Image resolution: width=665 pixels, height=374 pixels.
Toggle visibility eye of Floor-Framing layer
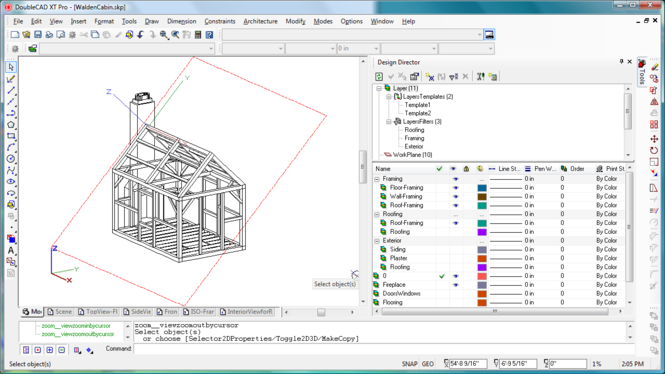[455, 188]
